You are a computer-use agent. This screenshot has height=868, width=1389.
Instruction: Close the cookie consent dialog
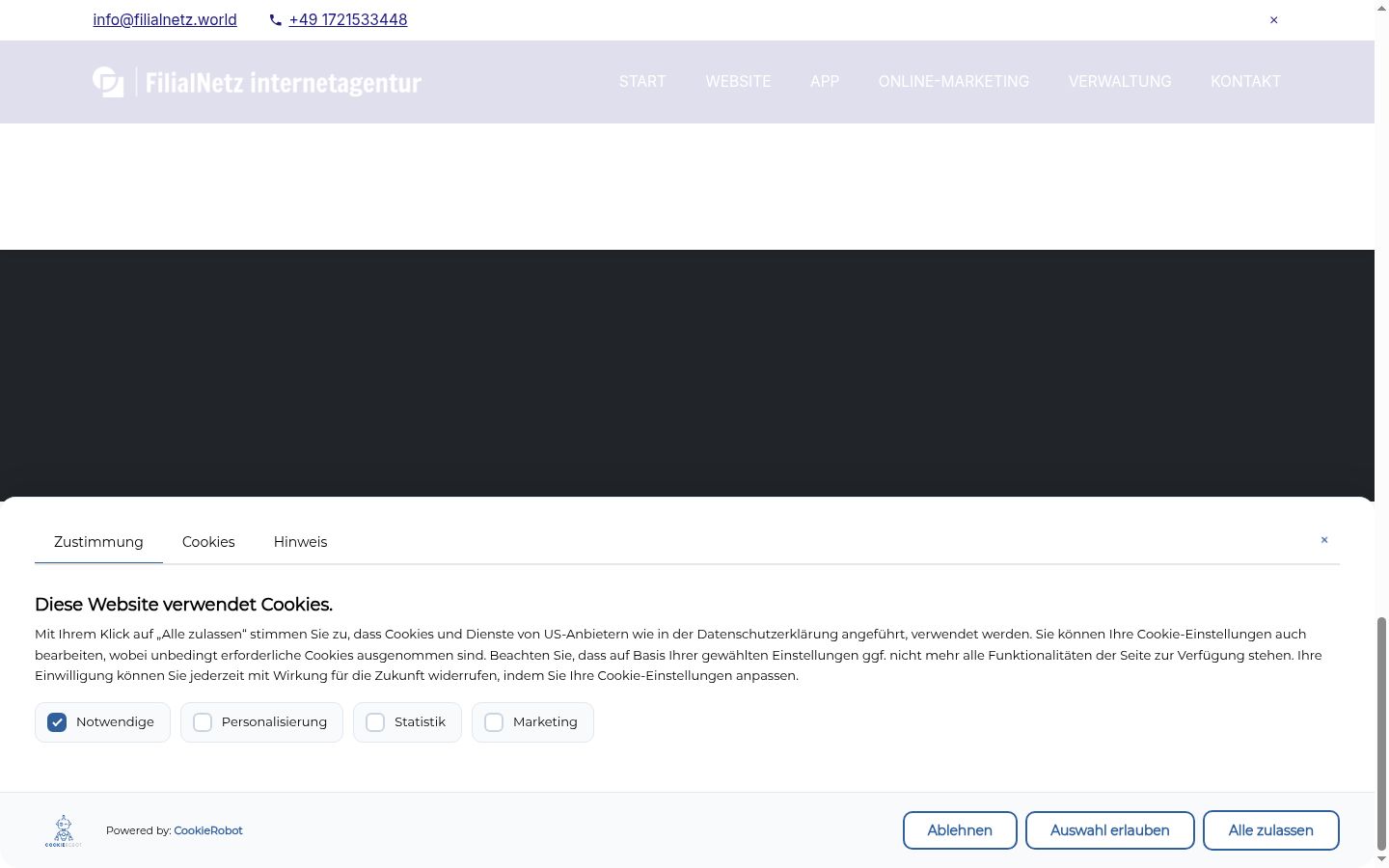point(1324,540)
